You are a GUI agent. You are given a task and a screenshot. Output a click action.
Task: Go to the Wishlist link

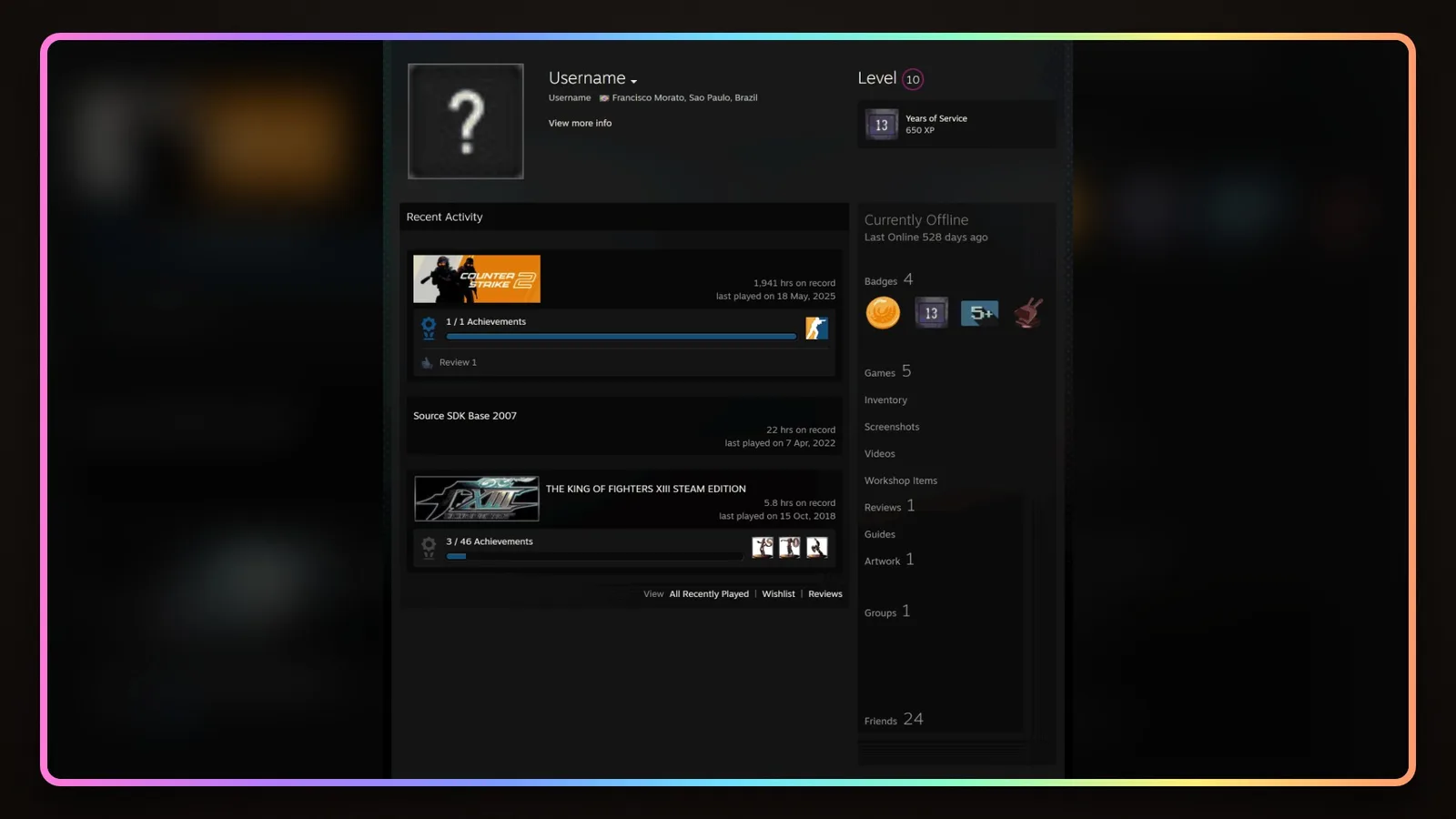(x=778, y=594)
